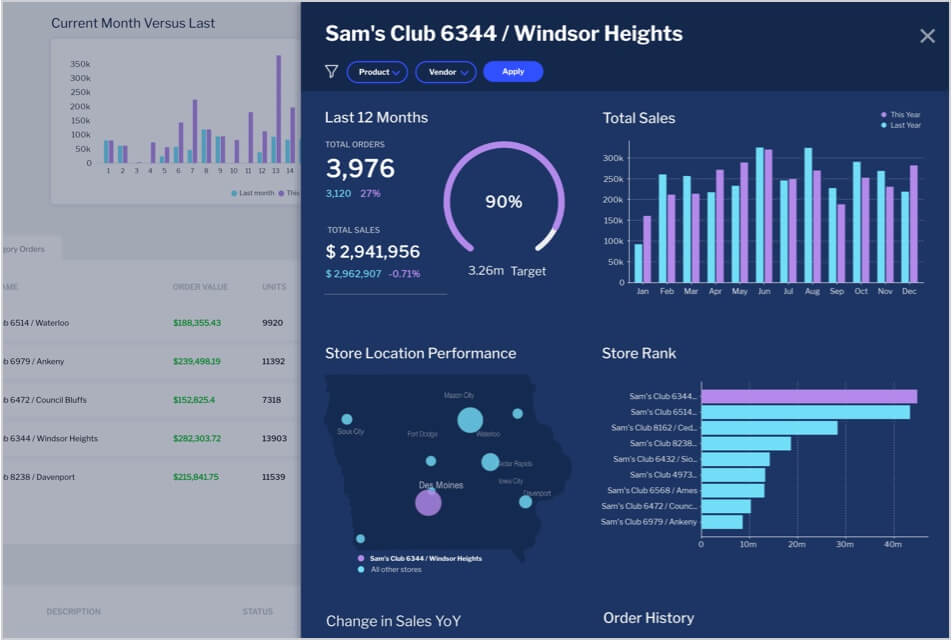Expand the Product filter dropdown
This screenshot has height=640, width=952.
click(375, 71)
